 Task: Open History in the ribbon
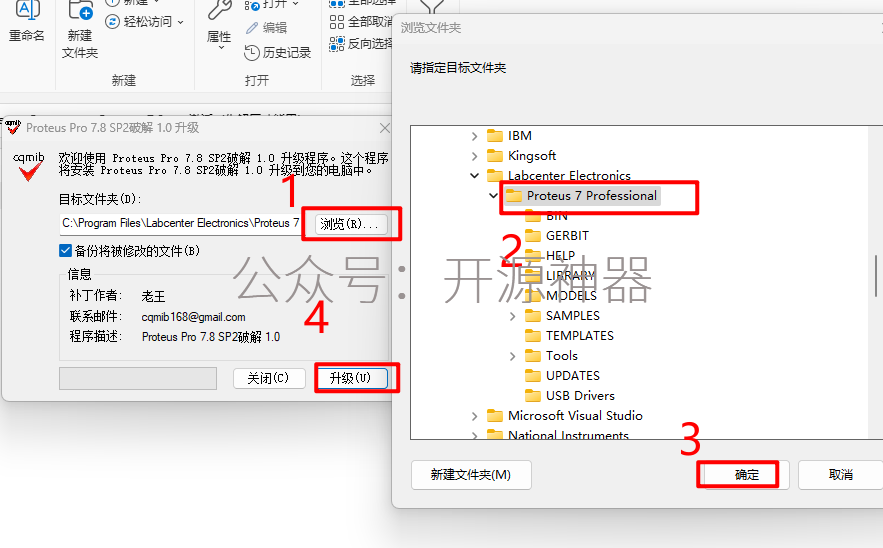(x=278, y=52)
